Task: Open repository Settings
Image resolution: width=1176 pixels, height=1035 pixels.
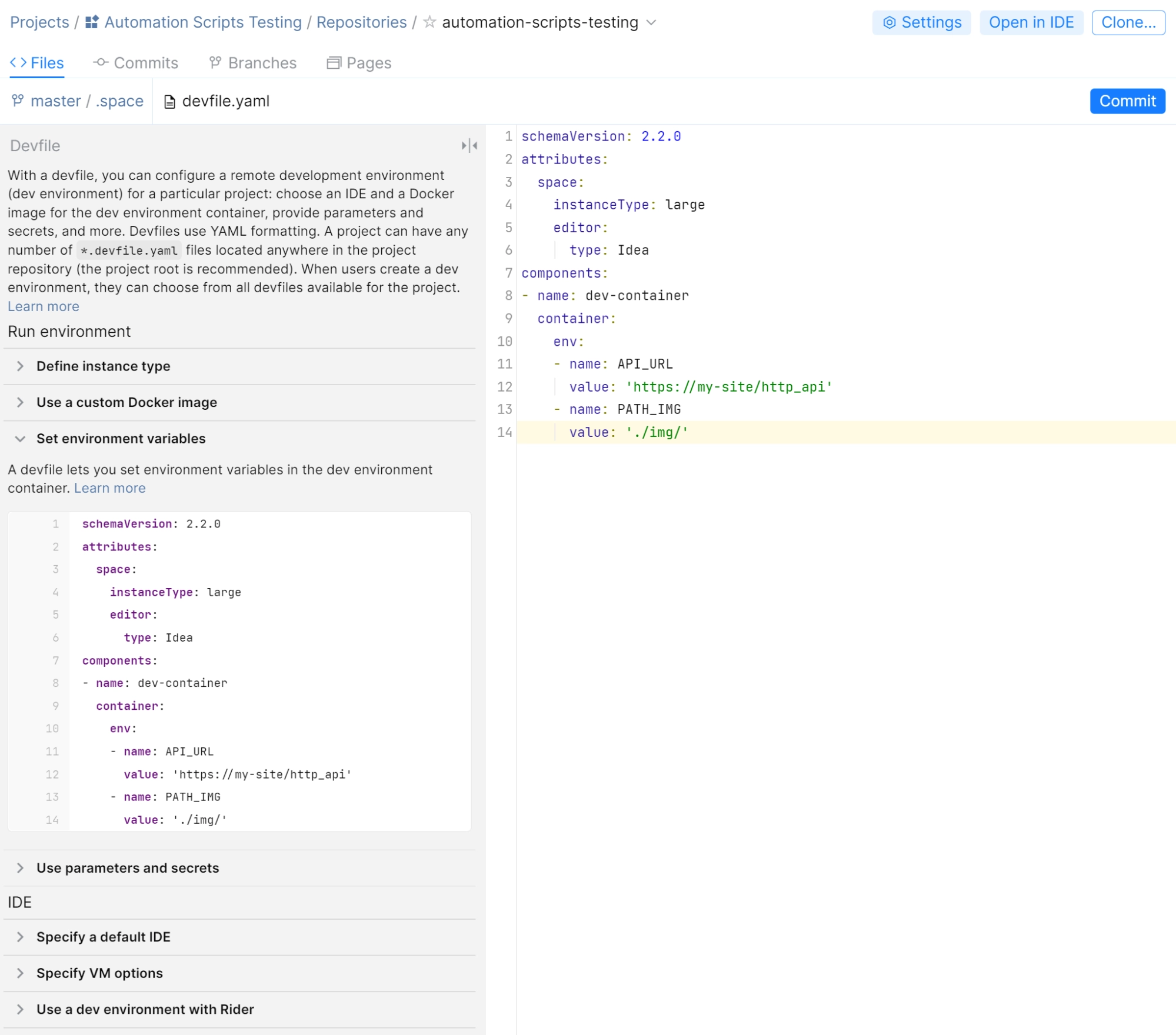Action: 921,22
